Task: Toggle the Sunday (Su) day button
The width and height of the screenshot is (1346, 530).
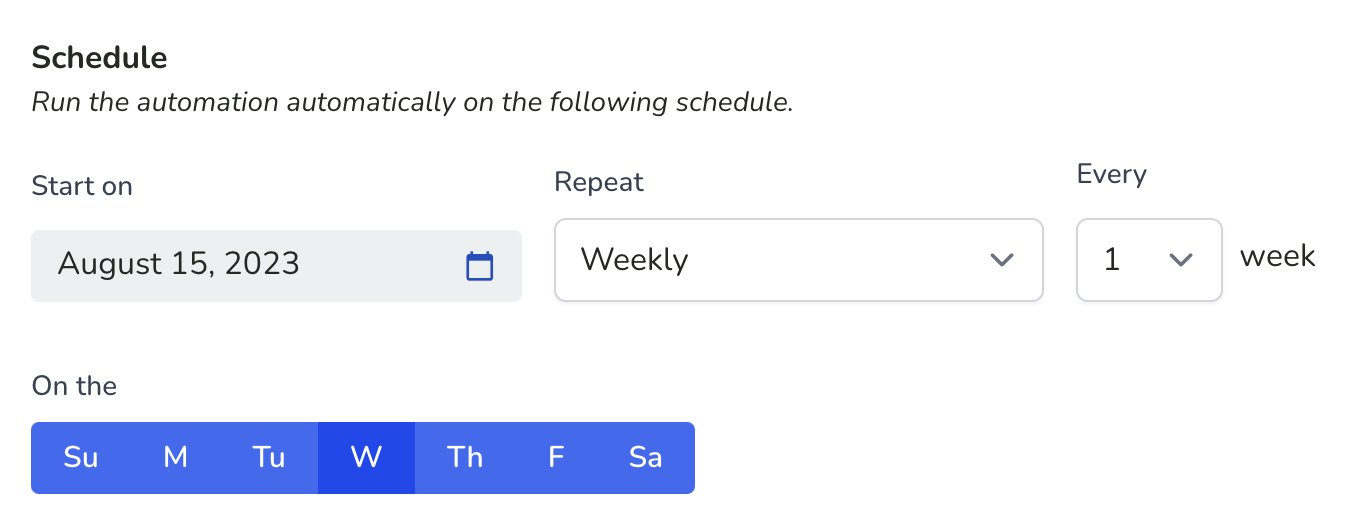Action: [x=80, y=458]
